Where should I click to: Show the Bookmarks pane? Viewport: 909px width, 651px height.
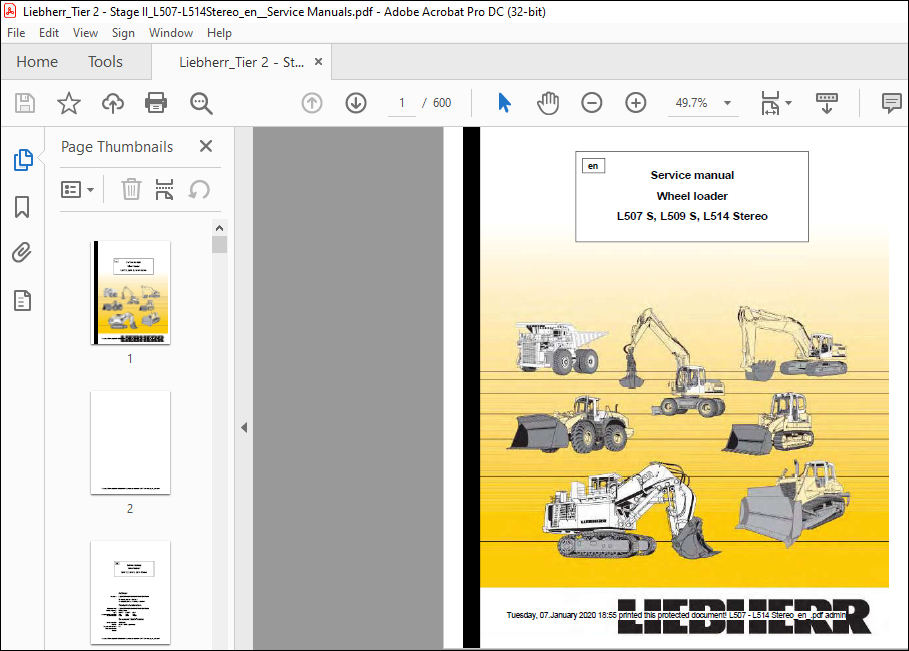tap(22, 207)
